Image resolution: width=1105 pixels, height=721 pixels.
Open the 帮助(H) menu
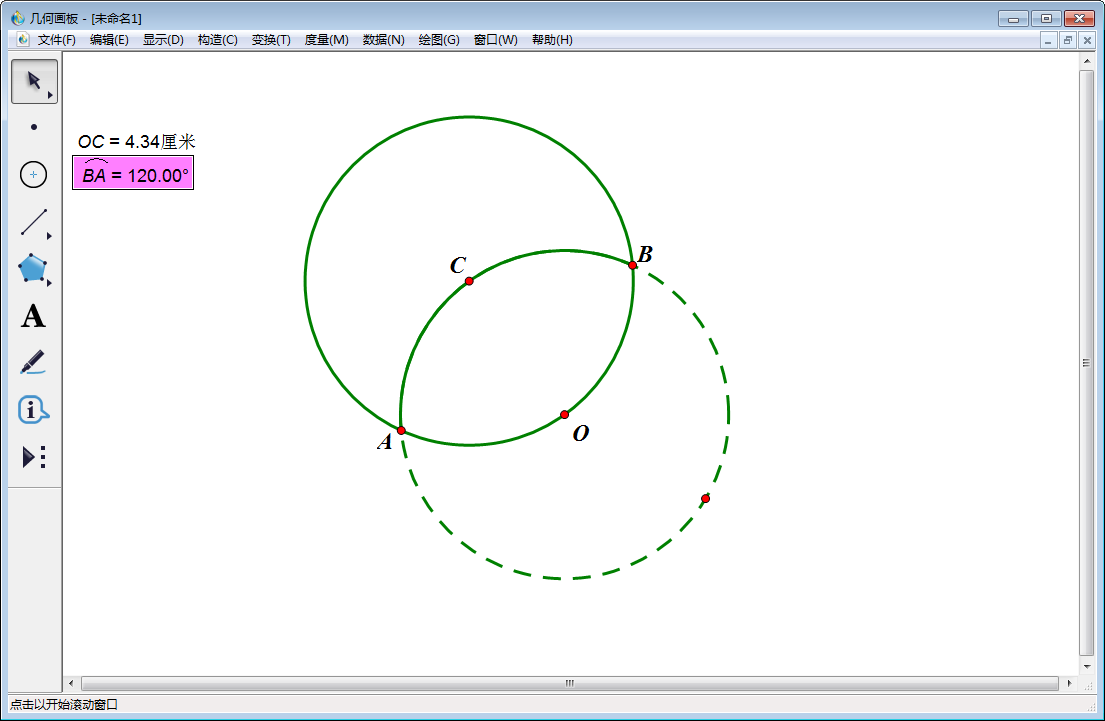point(552,39)
